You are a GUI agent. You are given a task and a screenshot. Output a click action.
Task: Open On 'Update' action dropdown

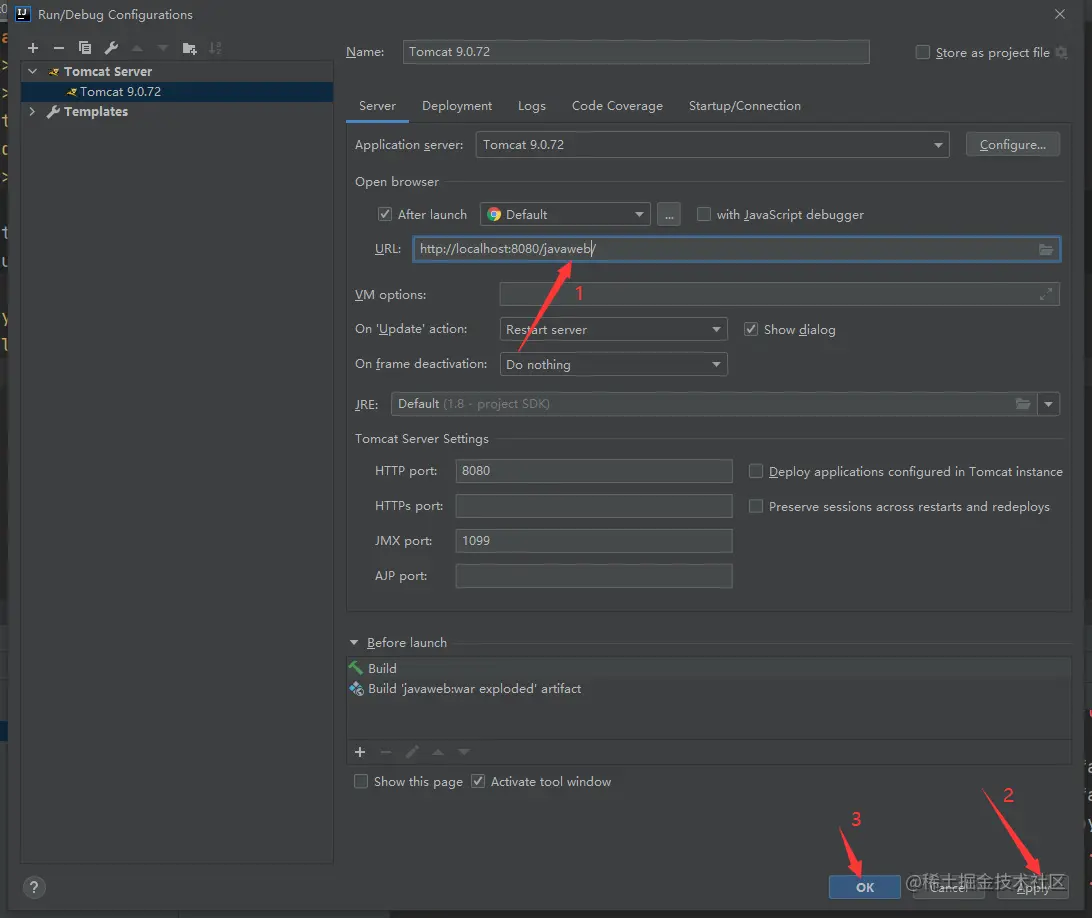[x=614, y=329]
